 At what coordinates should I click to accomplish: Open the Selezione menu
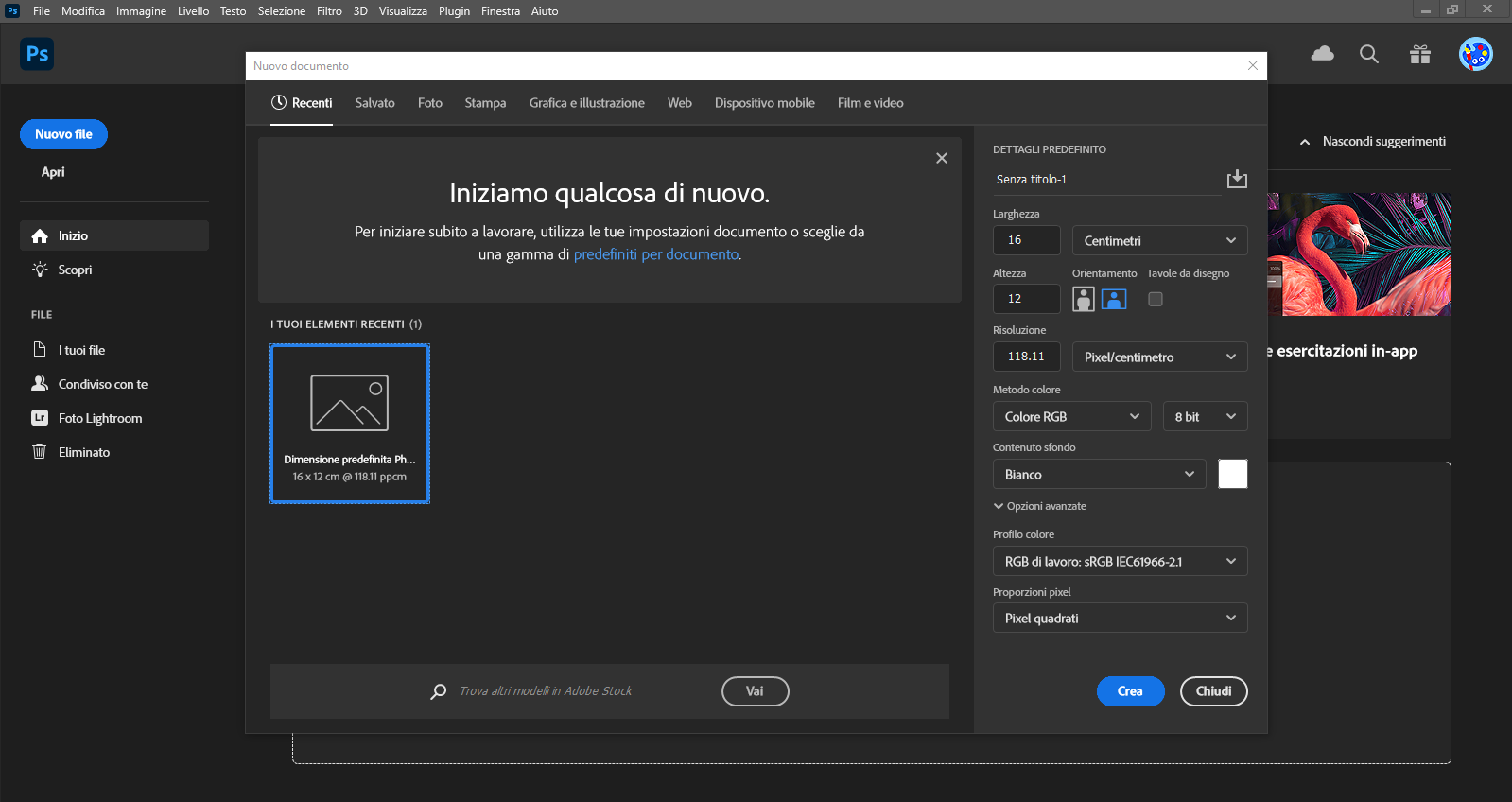click(282, 11)
